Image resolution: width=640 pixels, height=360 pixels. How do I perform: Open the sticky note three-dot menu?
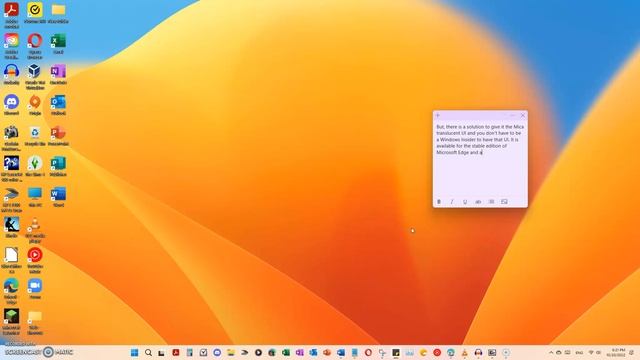tap(513, 116)
